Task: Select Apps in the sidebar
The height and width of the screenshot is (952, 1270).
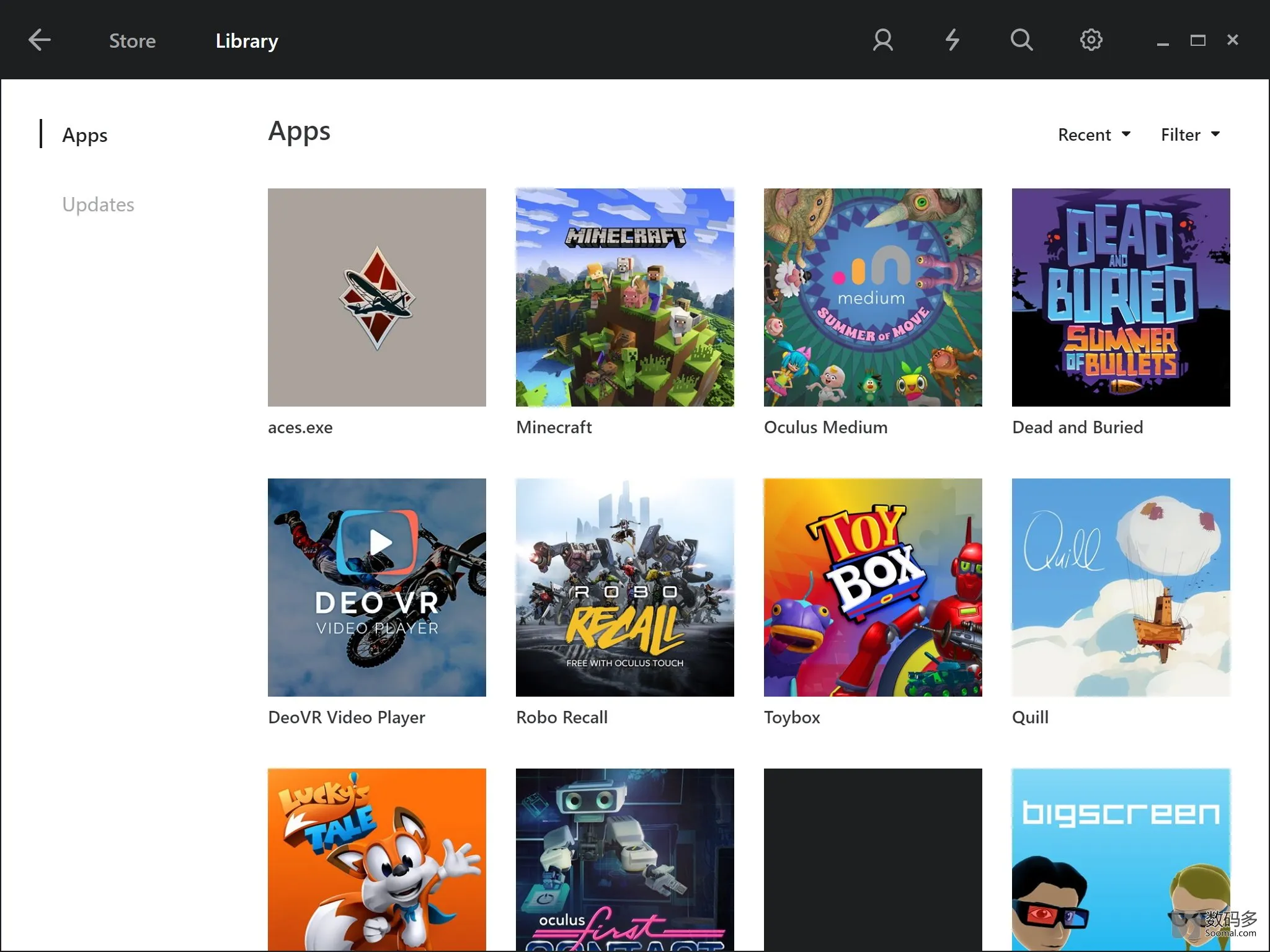Action: tap(85, 135)
